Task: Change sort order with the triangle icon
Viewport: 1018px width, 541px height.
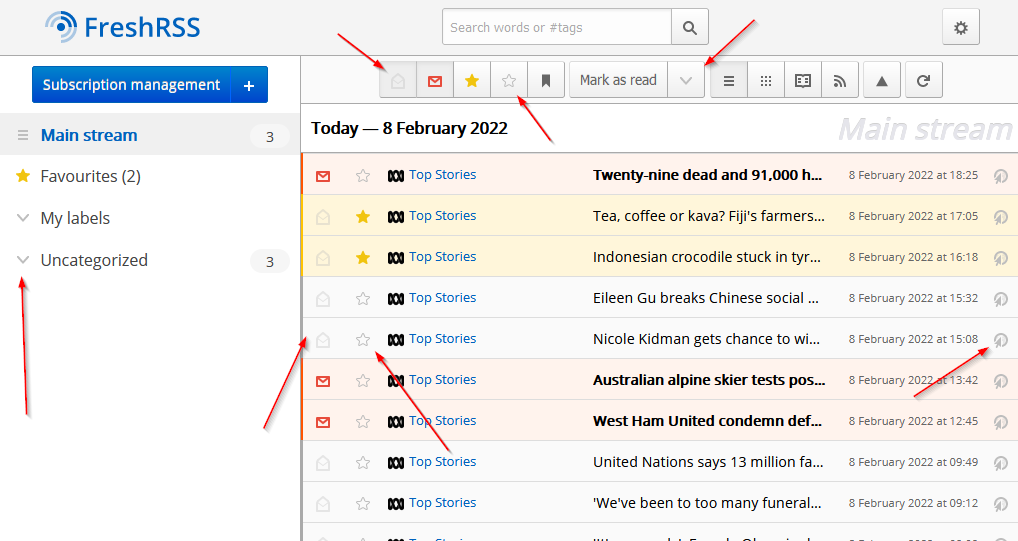Action: 881,81
